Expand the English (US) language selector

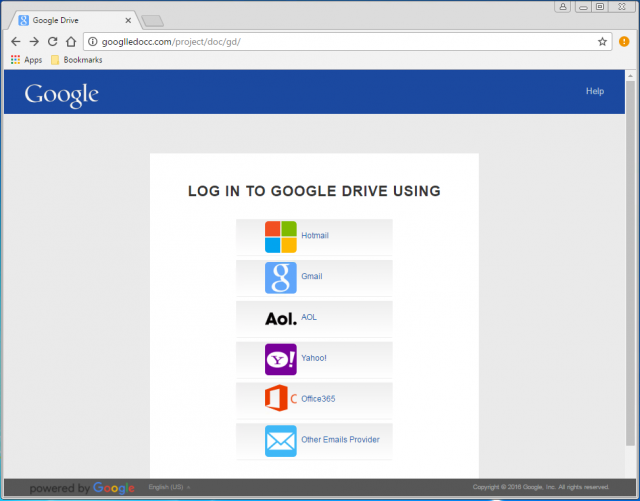(169, 487)
